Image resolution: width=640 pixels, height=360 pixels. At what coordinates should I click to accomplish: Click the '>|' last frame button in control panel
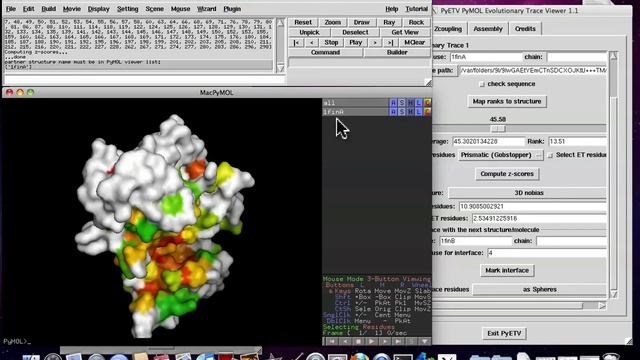[390, 42]
